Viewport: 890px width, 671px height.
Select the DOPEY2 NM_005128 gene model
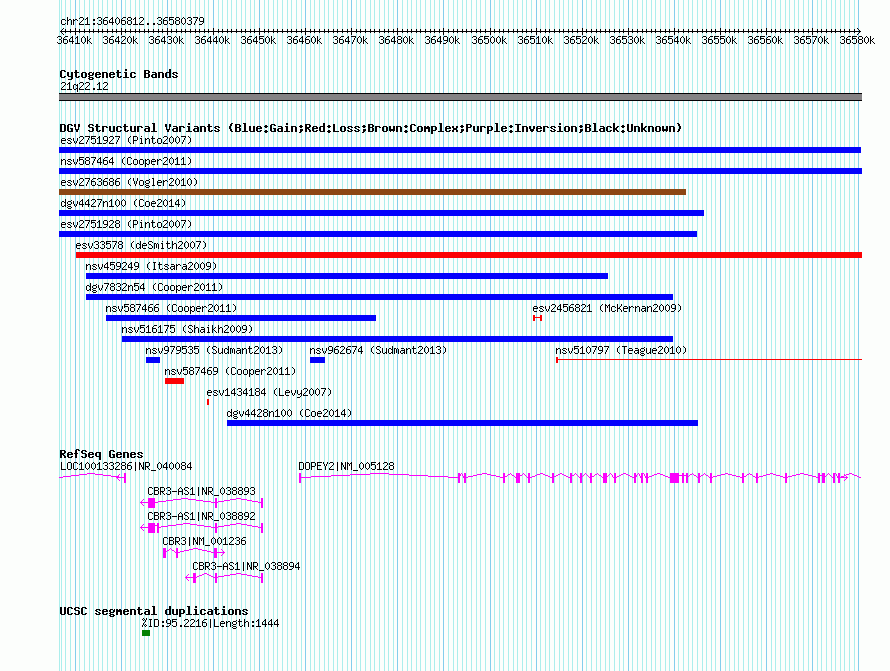(580, 478)
